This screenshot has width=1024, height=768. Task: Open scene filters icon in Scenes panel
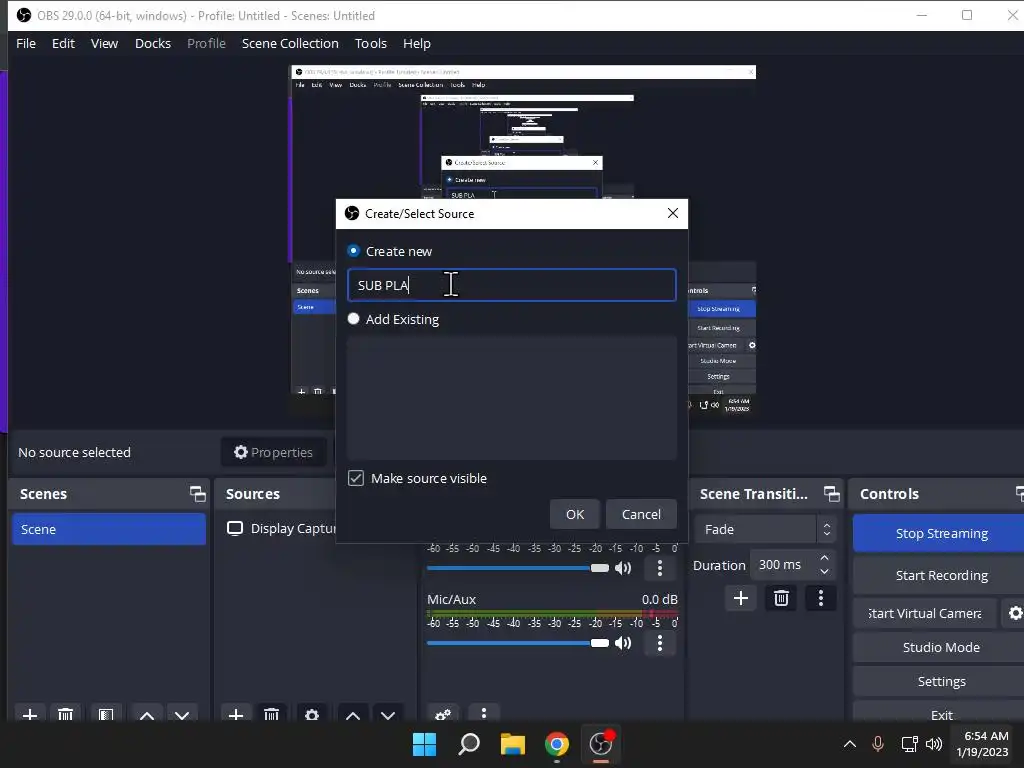point(106,714)
